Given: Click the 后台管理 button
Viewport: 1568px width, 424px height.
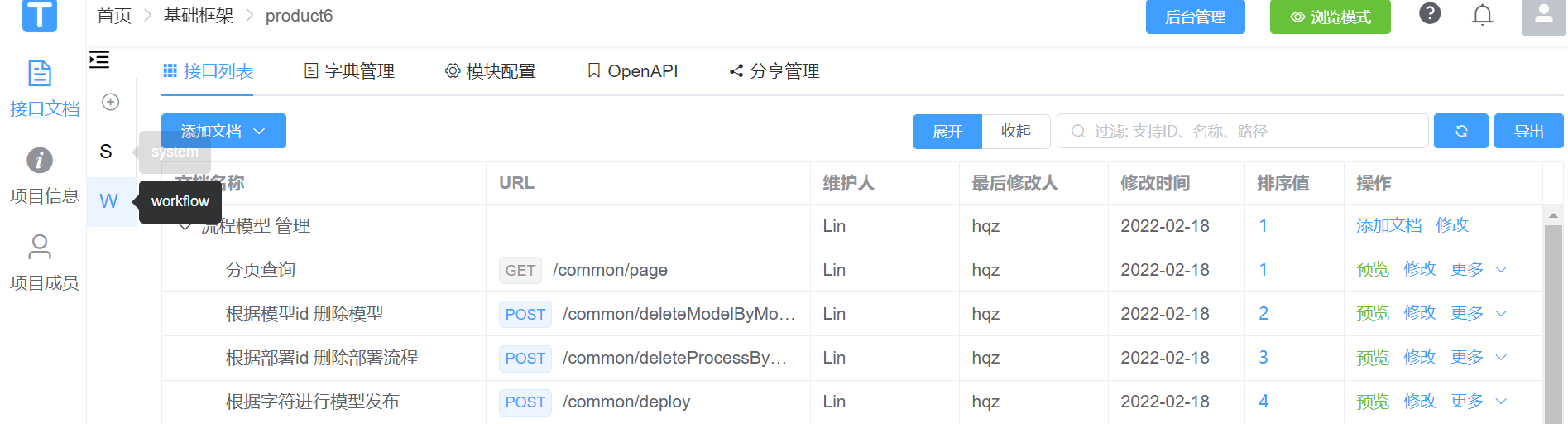Looking at the screenshot, I should tap(1195, 17).
